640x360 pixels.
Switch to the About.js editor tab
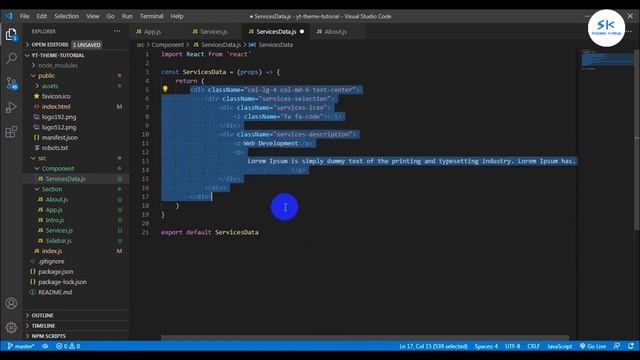336,31
